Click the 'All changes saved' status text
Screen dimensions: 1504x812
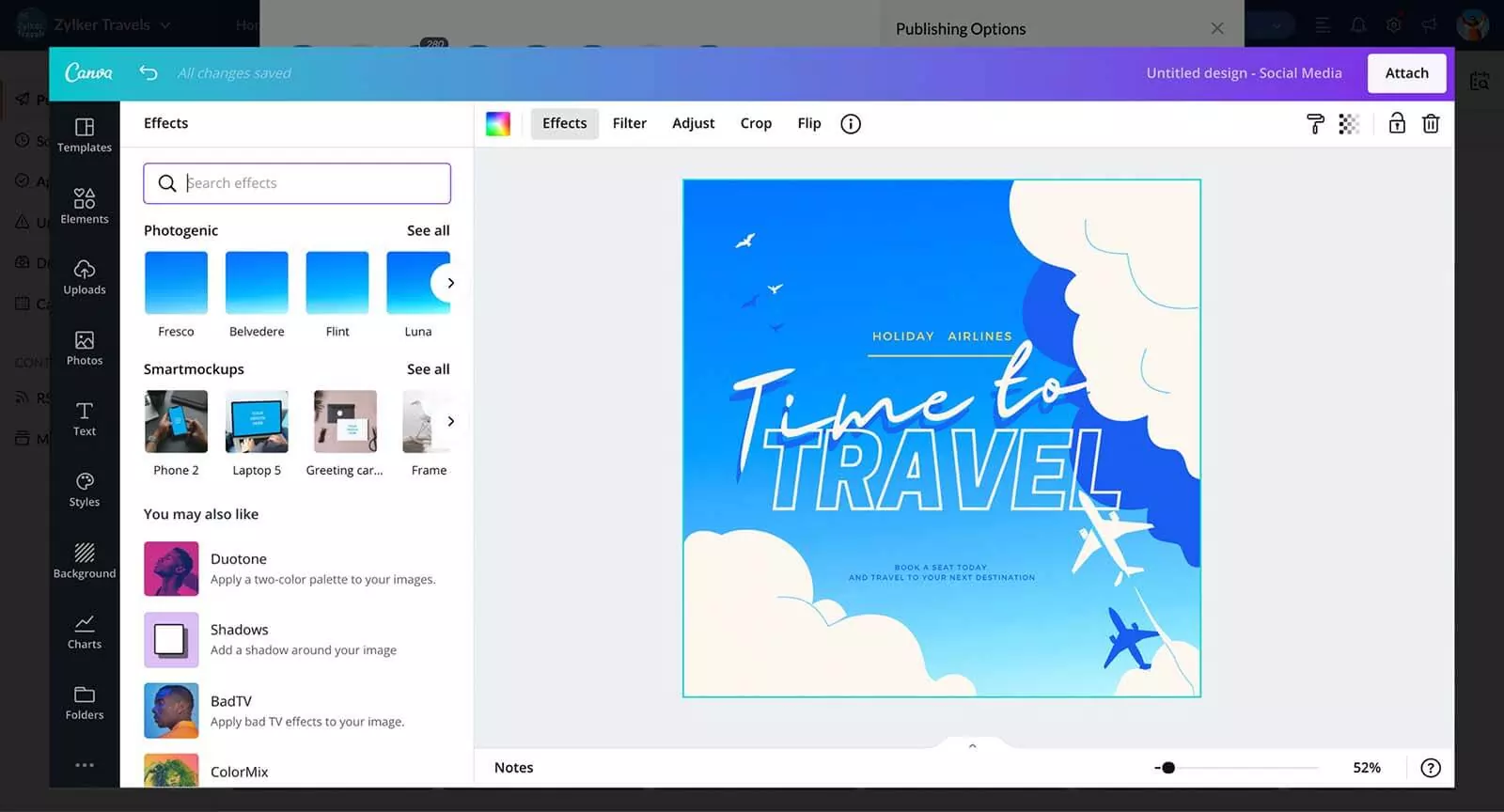click(x=234, y=72)
